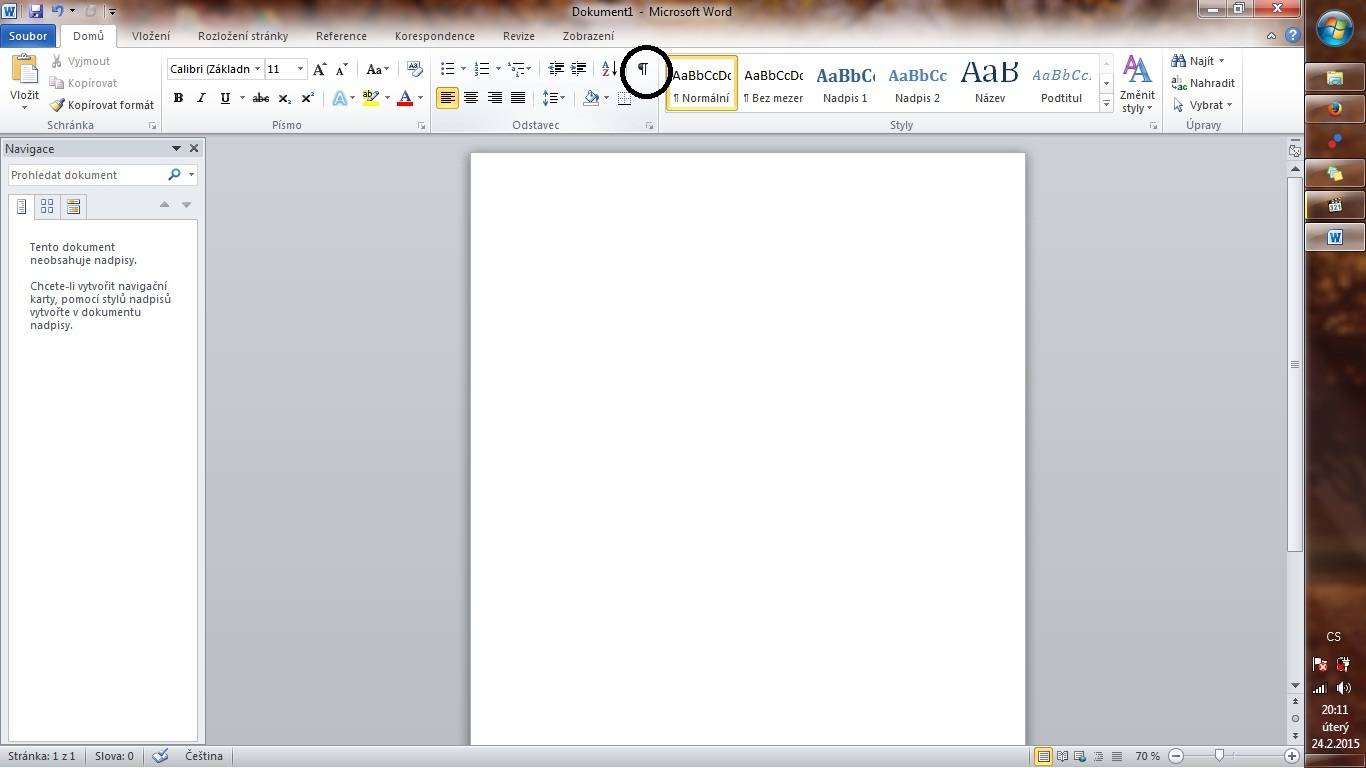The width and height of the screenshot is (1366, 768).
Task: Zoom in with the plus button
Action: 1292,757
